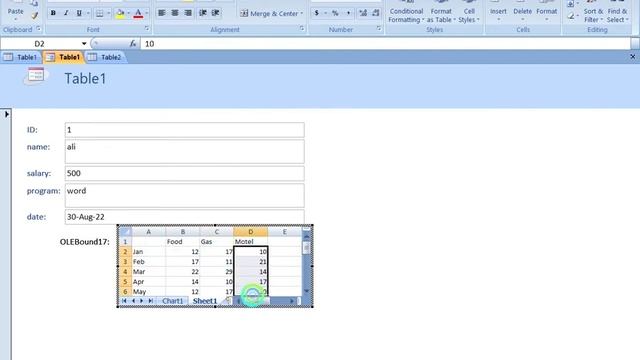Image resolution: width=640 pixels, height=360 pixels.
Task: Open the Font Color dropdown arrow
Action: click(147, 13)
